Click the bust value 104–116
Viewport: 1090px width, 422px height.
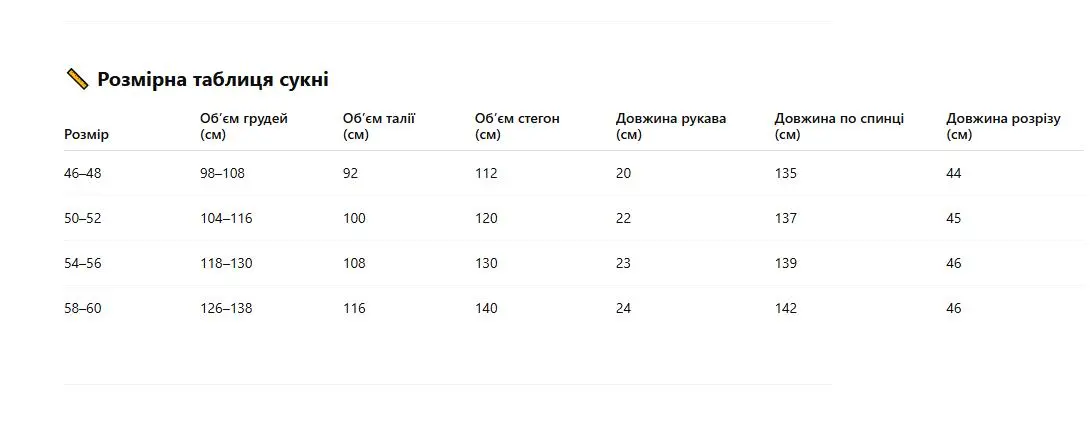[x=227, y=218]
